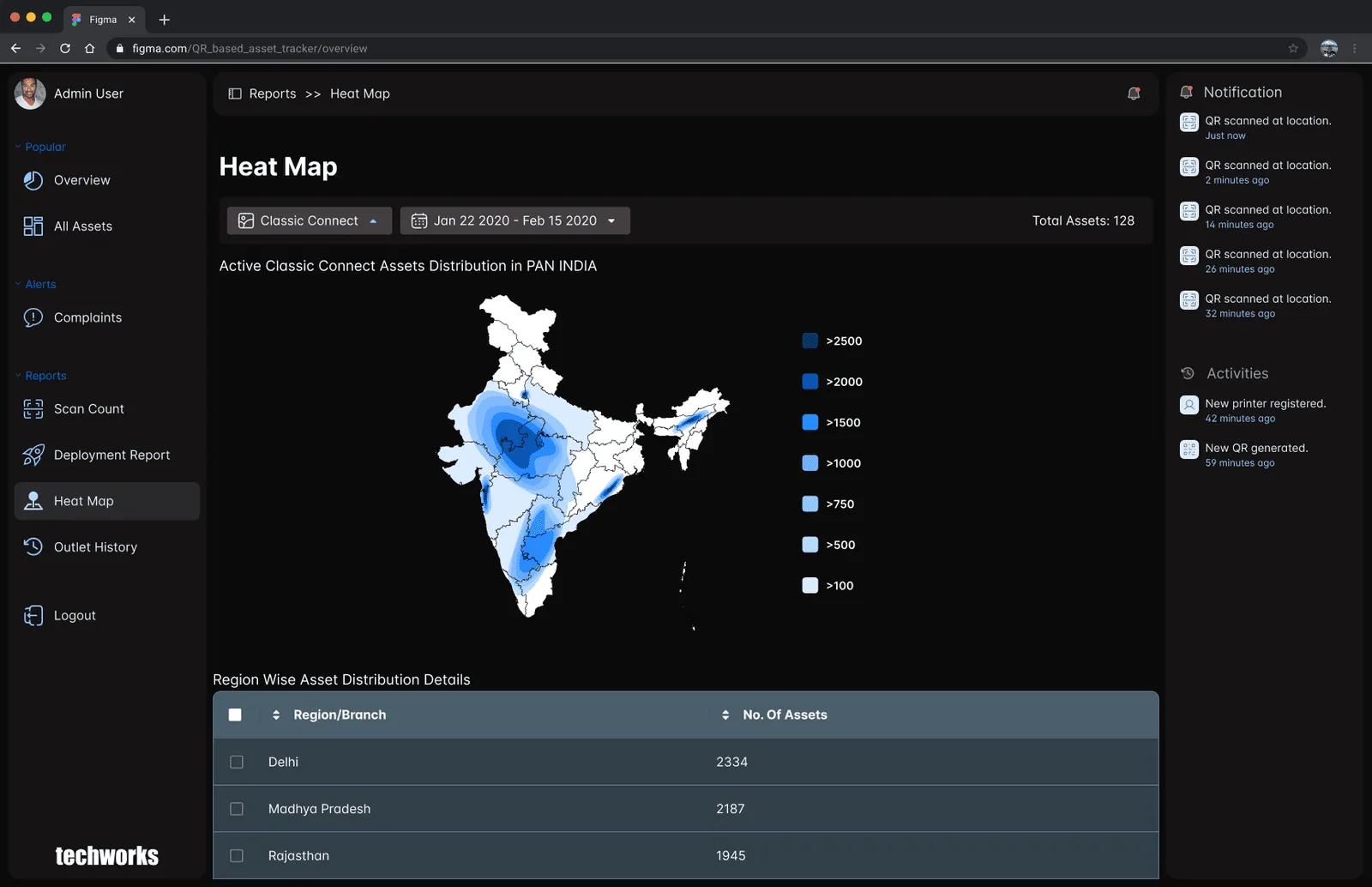Viewport: 1372px width, 887px height.
Task: Click the >2500 legend color swatch
Action: 809,341
